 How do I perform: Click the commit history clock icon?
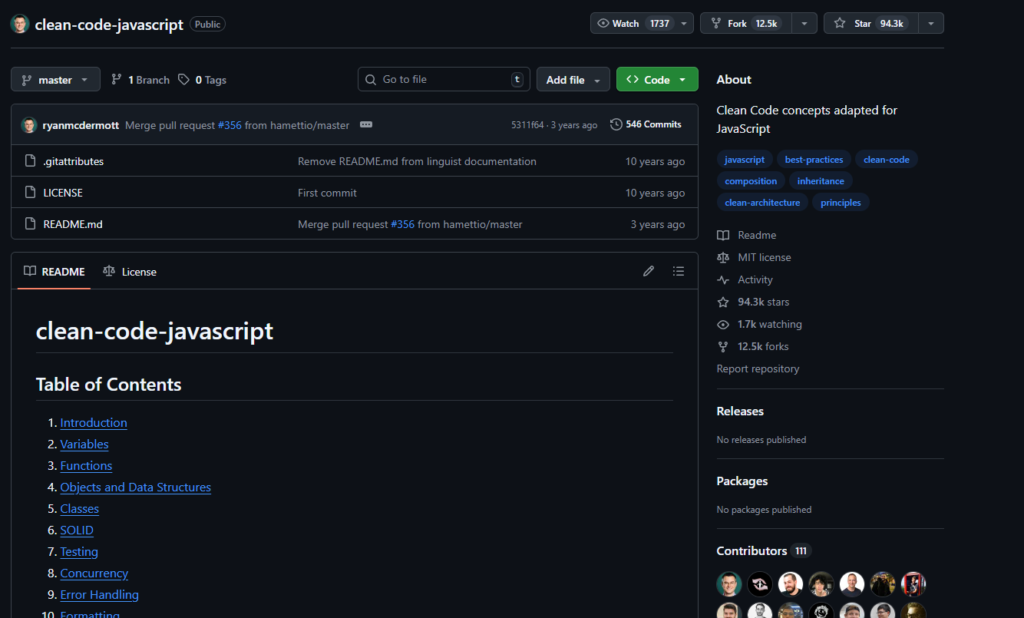coord(616,125)
